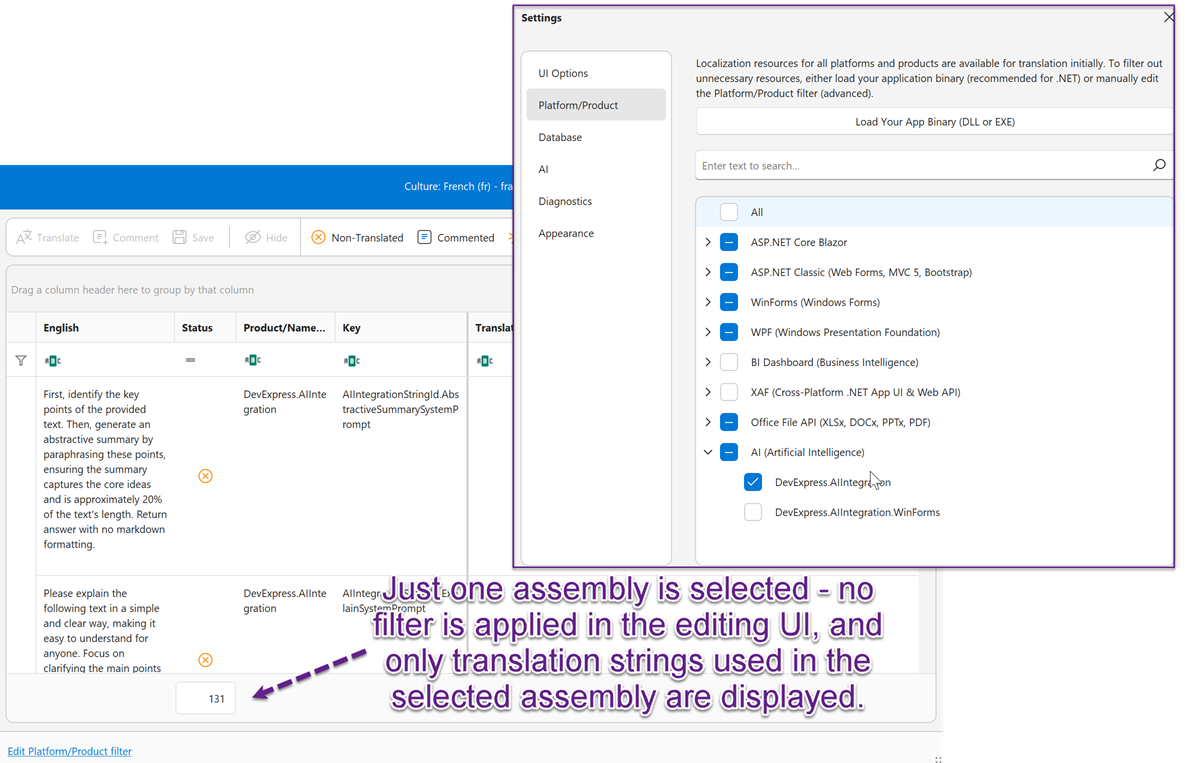Toggle Office File API checkbox
This screenshot has height=763, width=1185.
pos(729,422)
